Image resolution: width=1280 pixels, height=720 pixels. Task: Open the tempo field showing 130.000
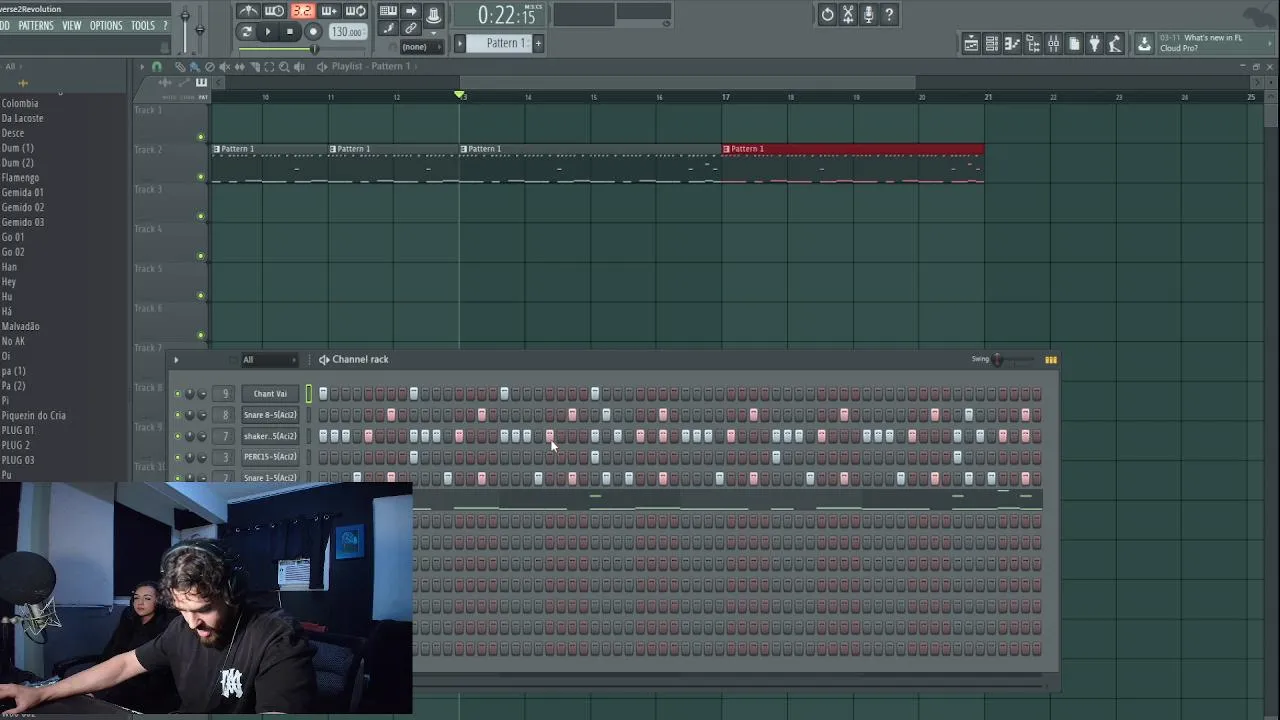(346, 32)
